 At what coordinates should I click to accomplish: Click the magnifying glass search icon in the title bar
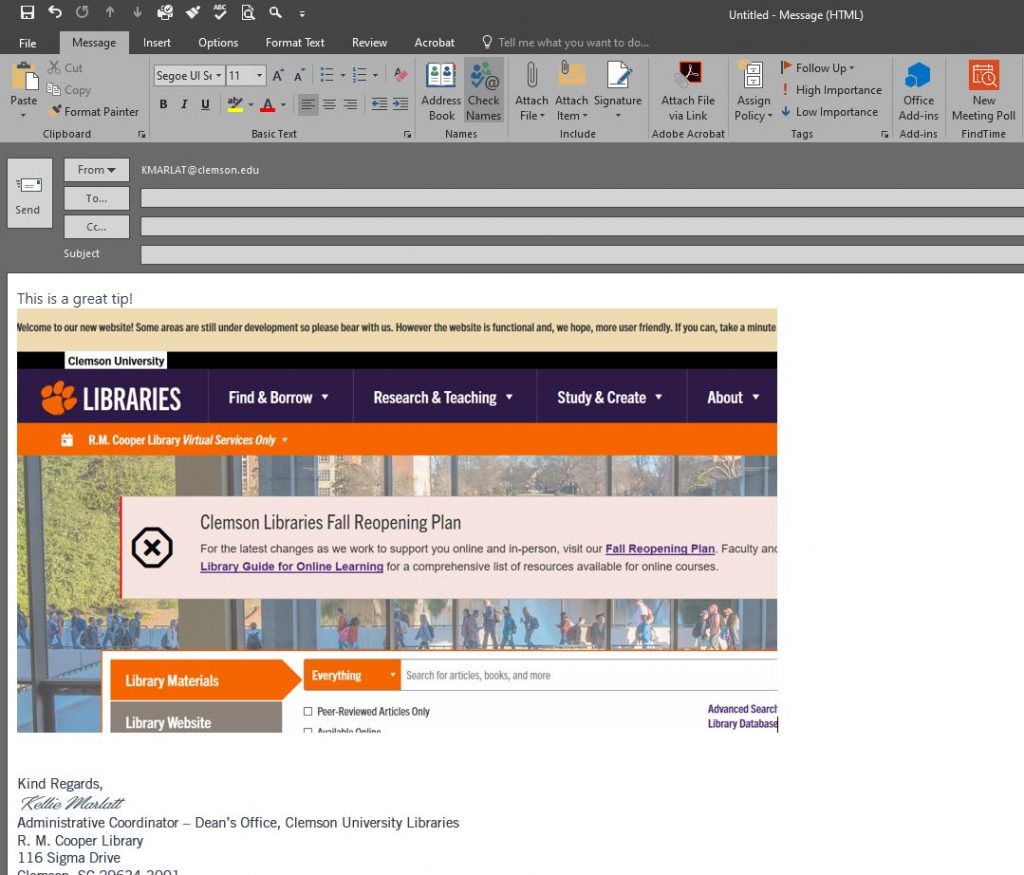[276, 12]
